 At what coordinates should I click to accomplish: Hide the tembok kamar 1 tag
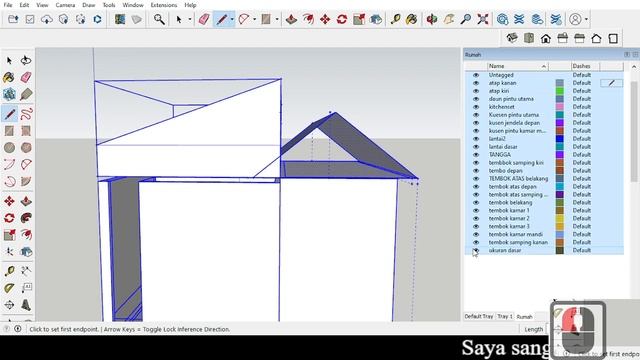coord(476,210)
